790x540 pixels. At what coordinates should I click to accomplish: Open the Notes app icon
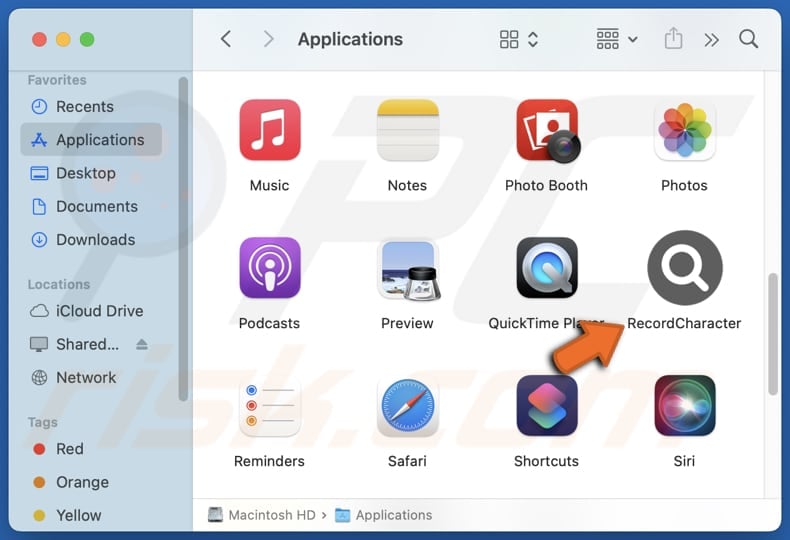point(408,130)
